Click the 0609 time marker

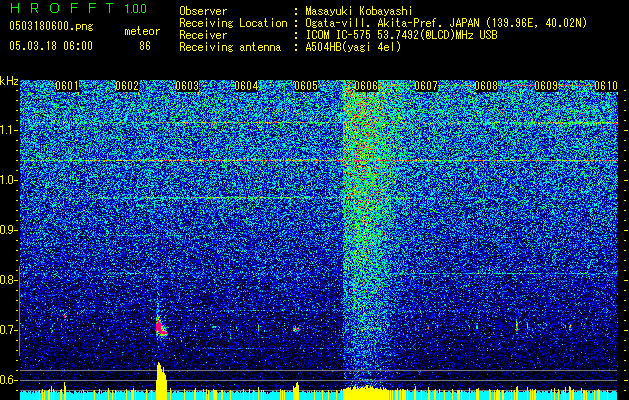(546, 86)
